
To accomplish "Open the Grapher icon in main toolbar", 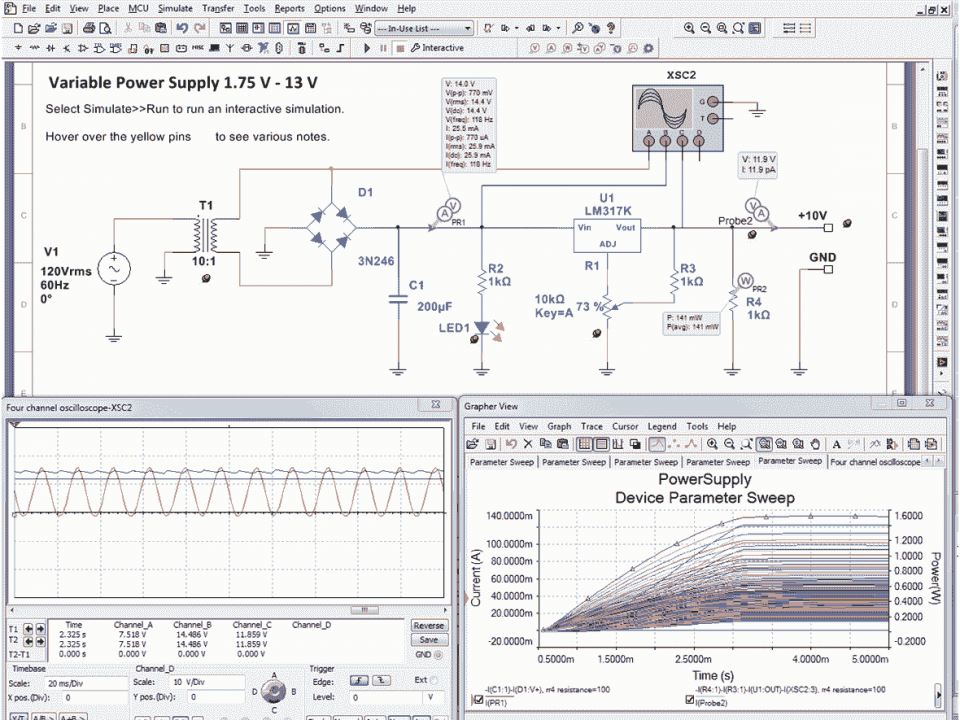I will click(x=293, y=28).
